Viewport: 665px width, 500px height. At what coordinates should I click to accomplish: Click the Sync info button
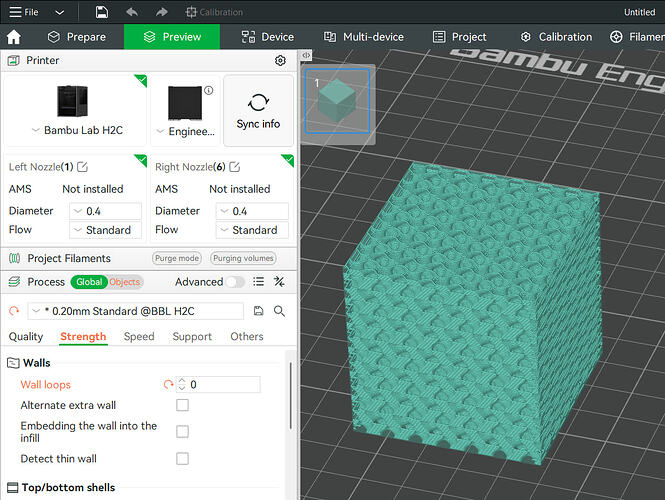tap(258, 111)
